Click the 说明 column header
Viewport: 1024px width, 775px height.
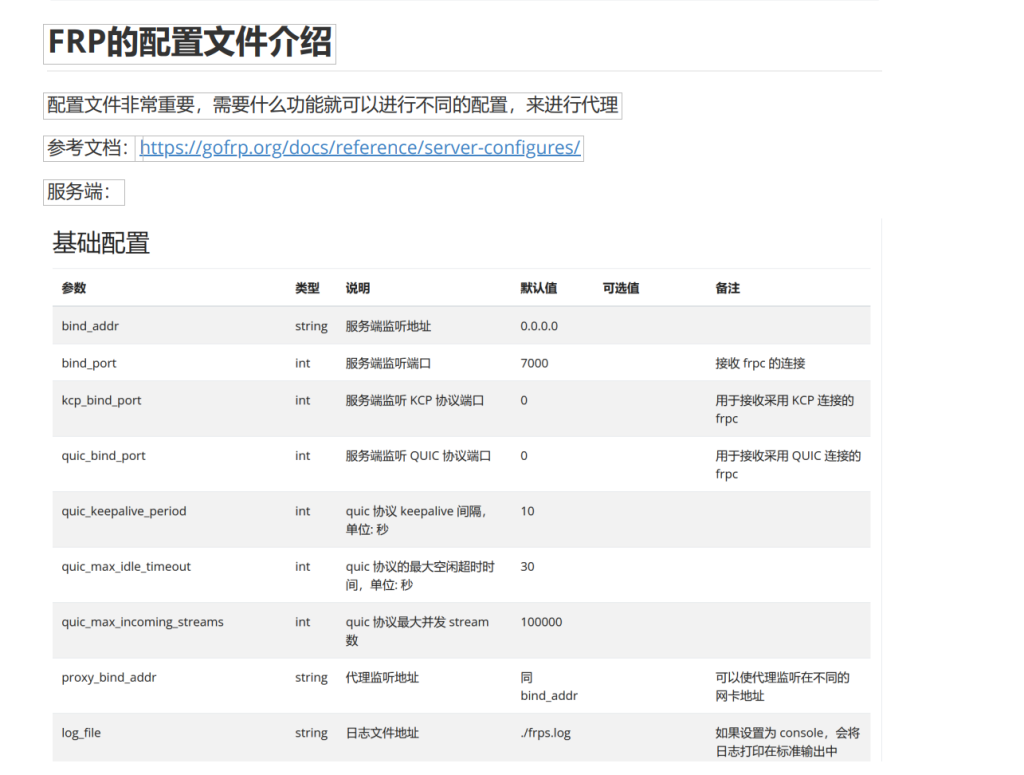[358, 288]
